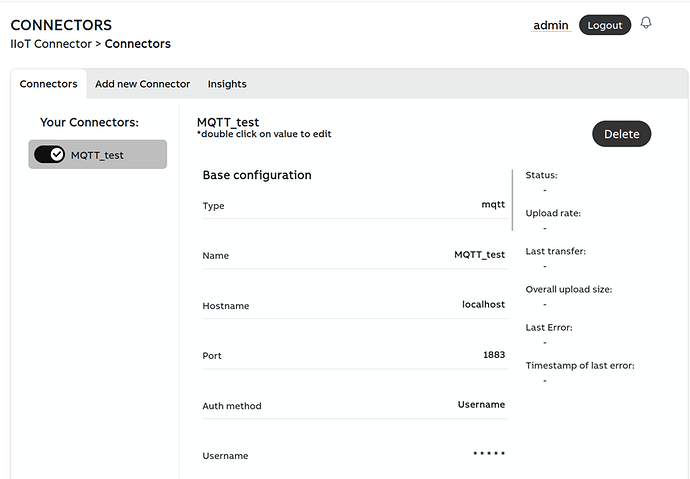Click the Auth method value Username
The image size is (690, 479).
(x=481, y=405)
